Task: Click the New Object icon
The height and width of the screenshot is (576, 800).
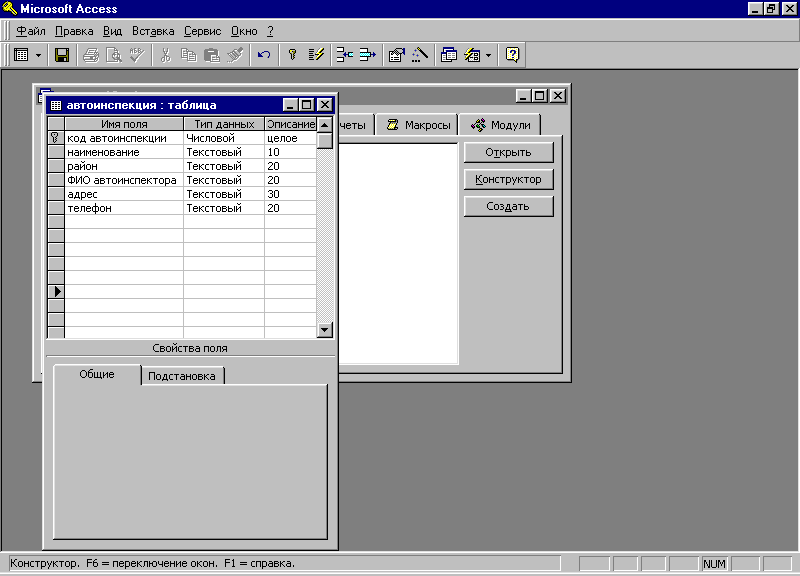Action: pyautogui.click(x=472, y=55)
